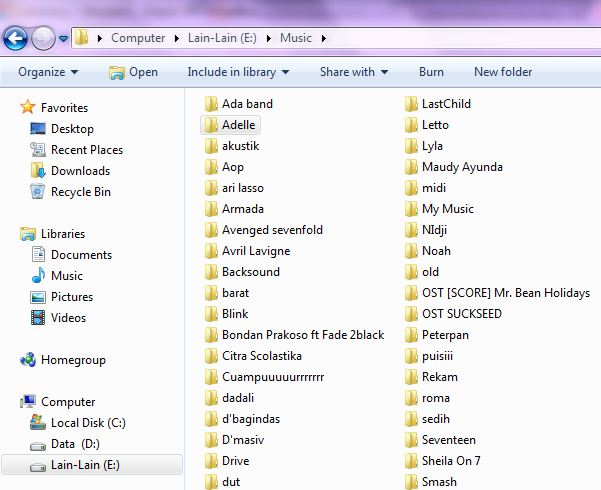601x490 pixels.
Task: Select the barat folder icon
Action: [211, 293]
